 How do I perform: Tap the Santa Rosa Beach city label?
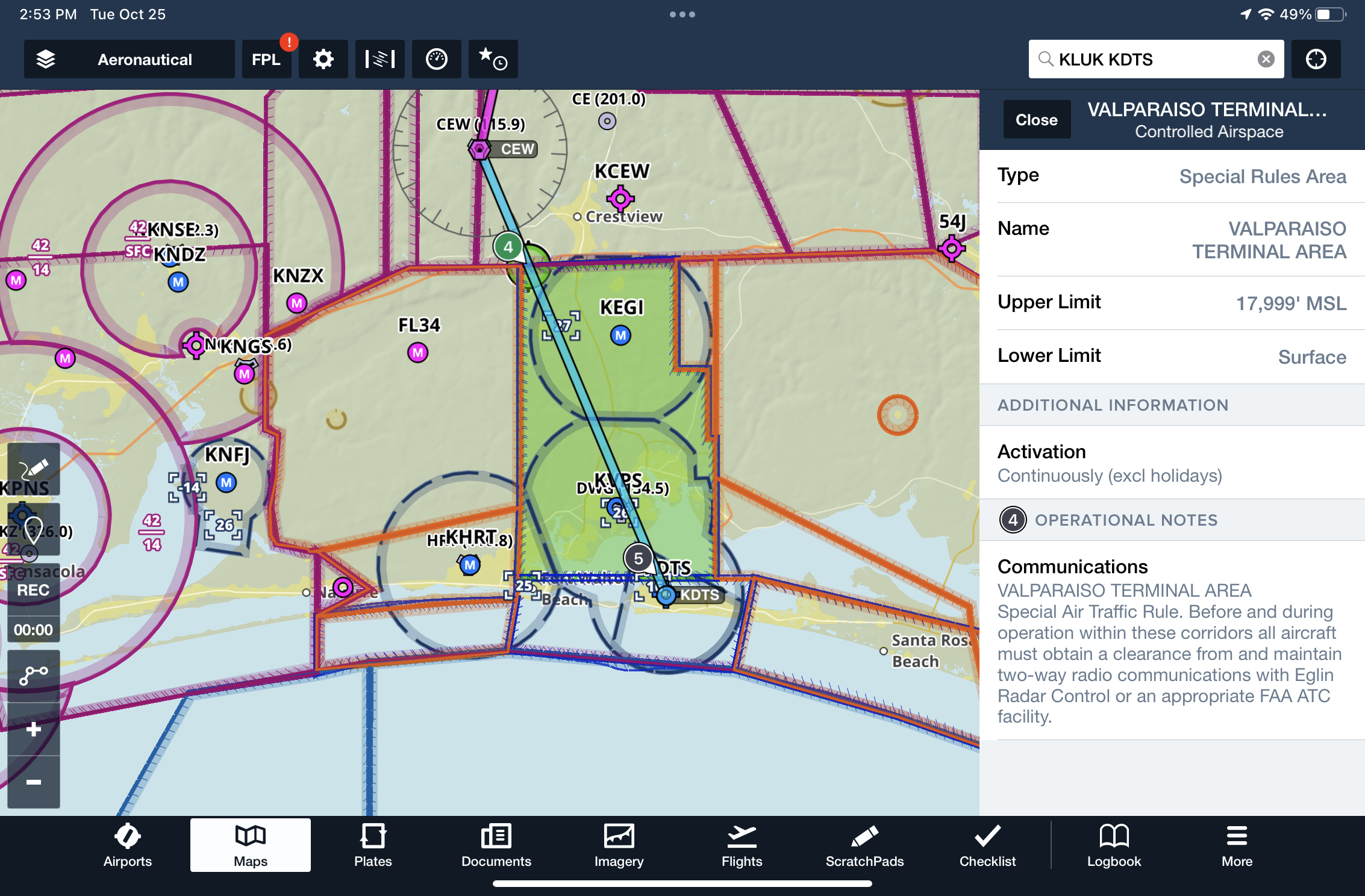pos(931,651)
